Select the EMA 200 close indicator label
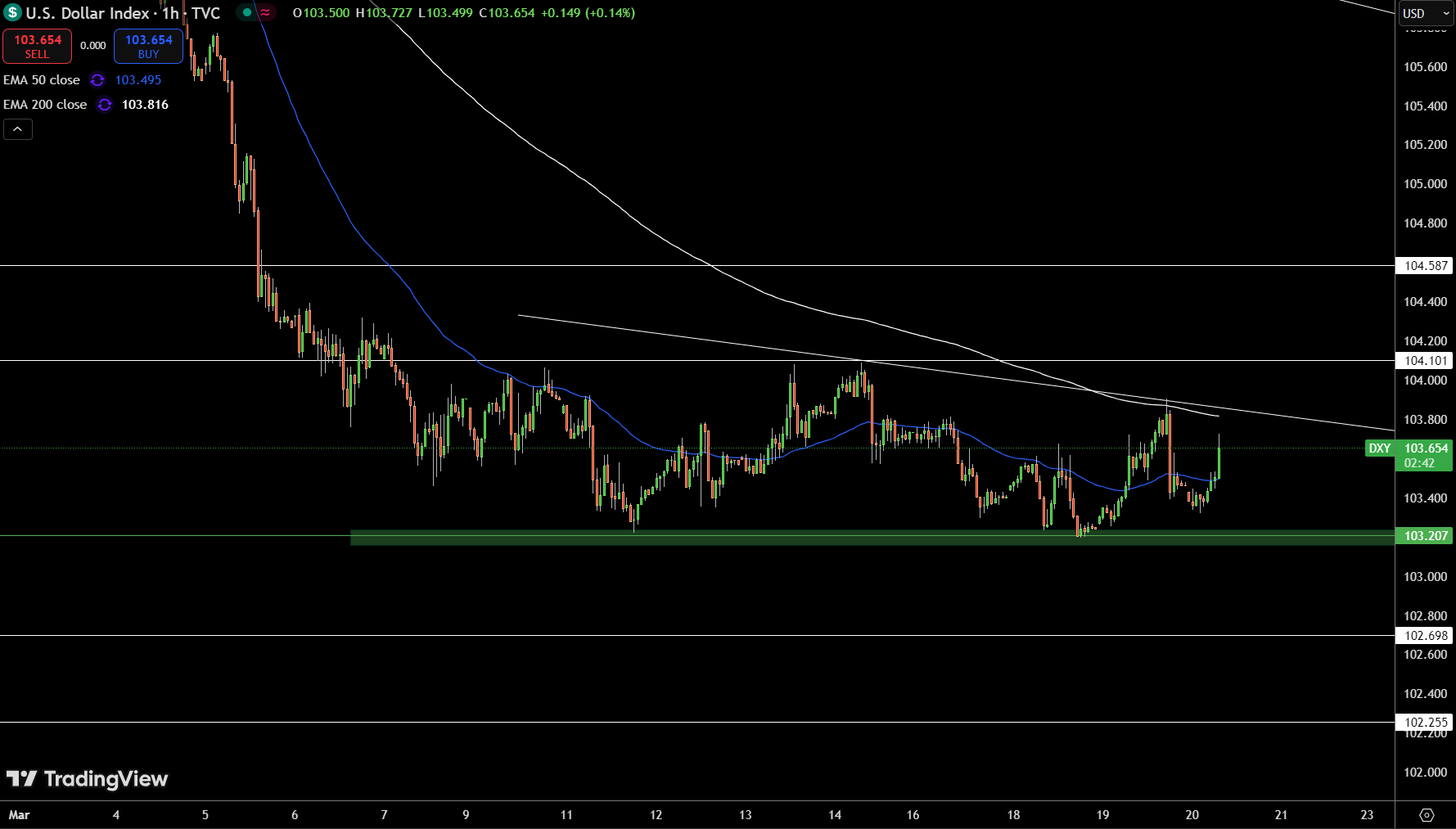This screenshot has width=1456, height=829. (45, 105)
